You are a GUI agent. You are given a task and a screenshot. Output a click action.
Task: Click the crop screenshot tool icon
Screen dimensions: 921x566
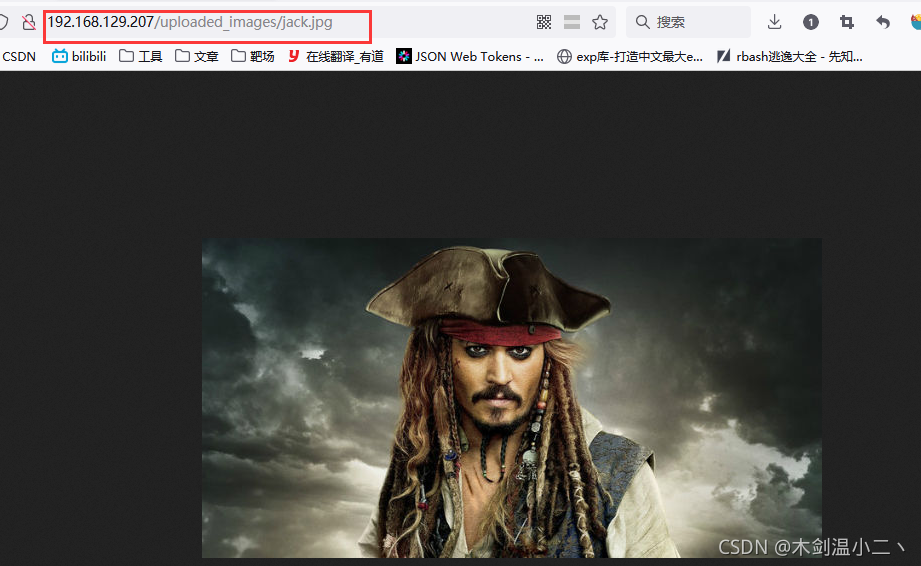tap(846, 22)
